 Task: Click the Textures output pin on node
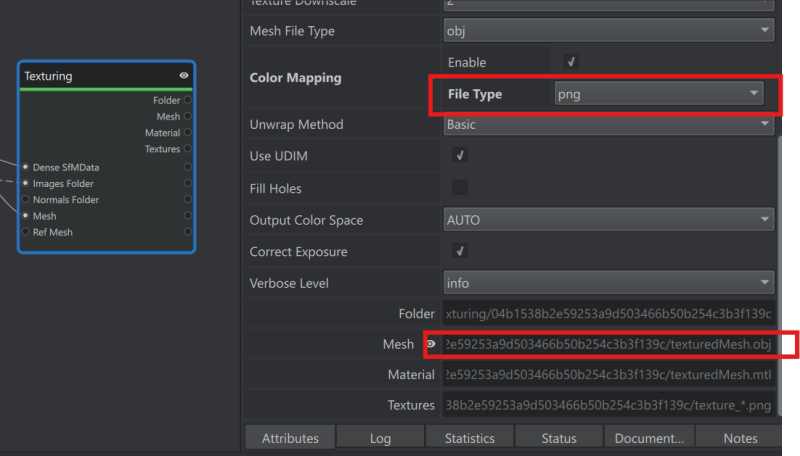click(188, 148)
